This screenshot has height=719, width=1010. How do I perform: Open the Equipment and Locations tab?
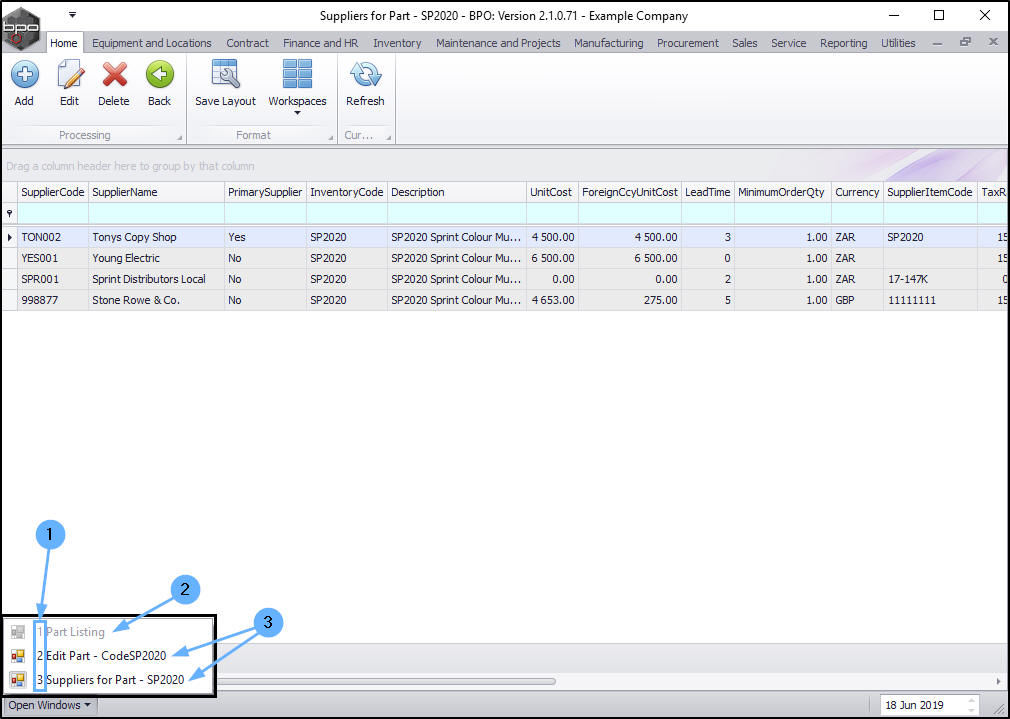pyautogui.click(x=152, y=43)
